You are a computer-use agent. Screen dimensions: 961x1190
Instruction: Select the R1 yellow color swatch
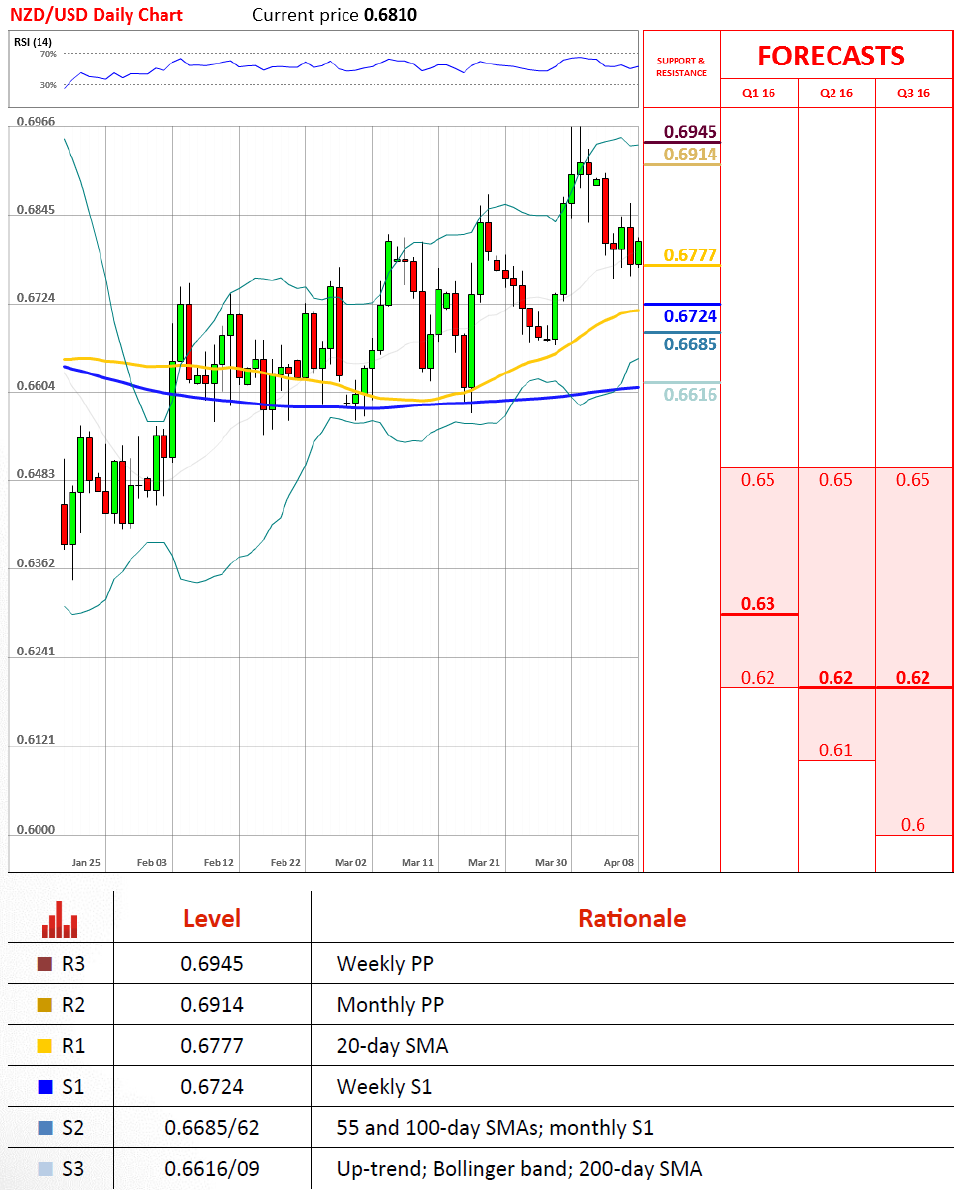point(45,1046)
